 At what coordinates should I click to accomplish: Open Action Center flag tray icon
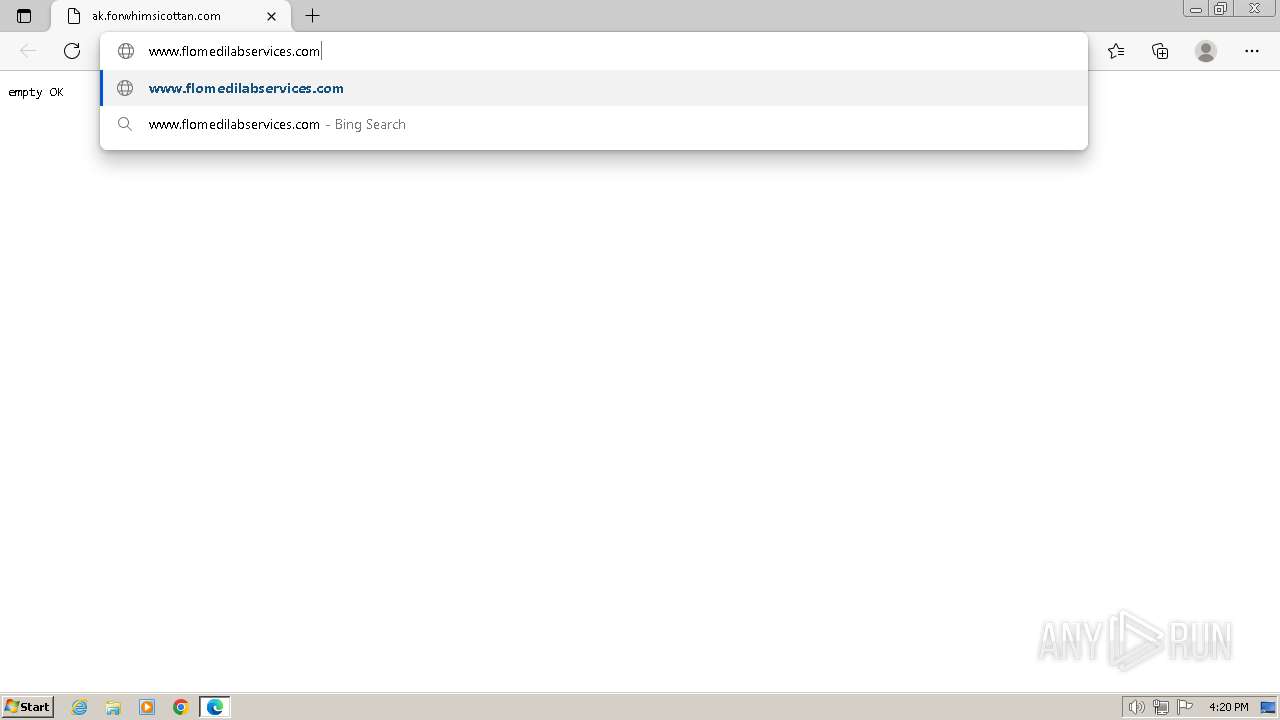click(x=1185, y=707)
